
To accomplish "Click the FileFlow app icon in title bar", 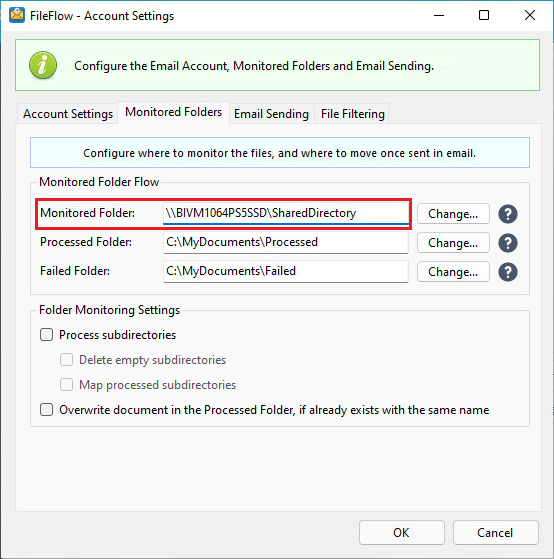I will coord(17,15).
